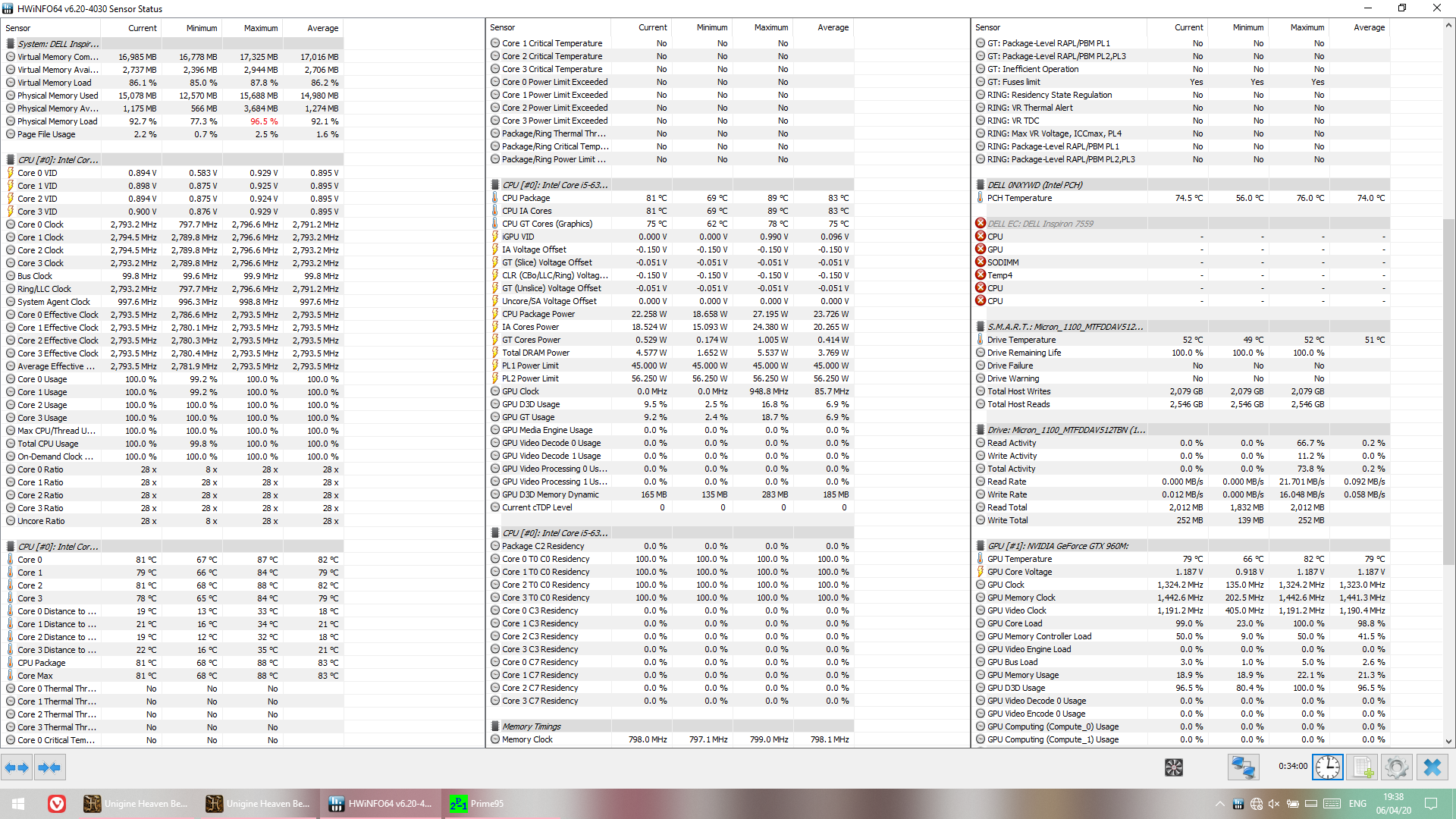Open the taskbar clock 19:38 date

tap(1393, 804)
